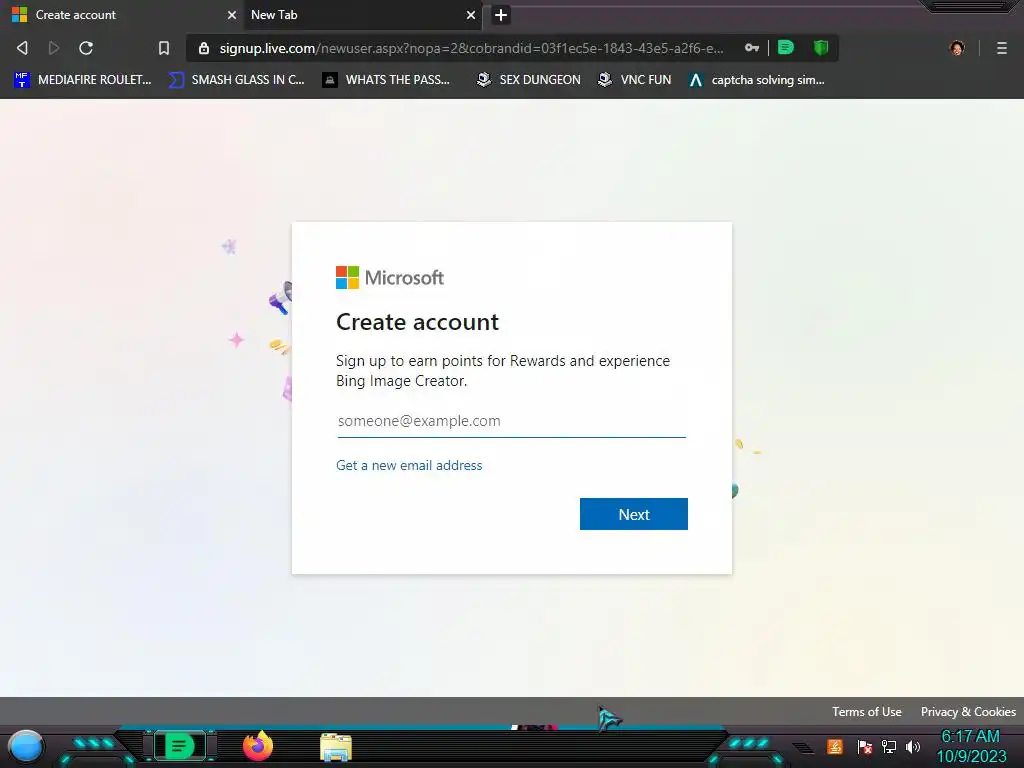Screen dimensions: 1024x768
Task: Click the address bar URL field
Action: click(471, 48)
